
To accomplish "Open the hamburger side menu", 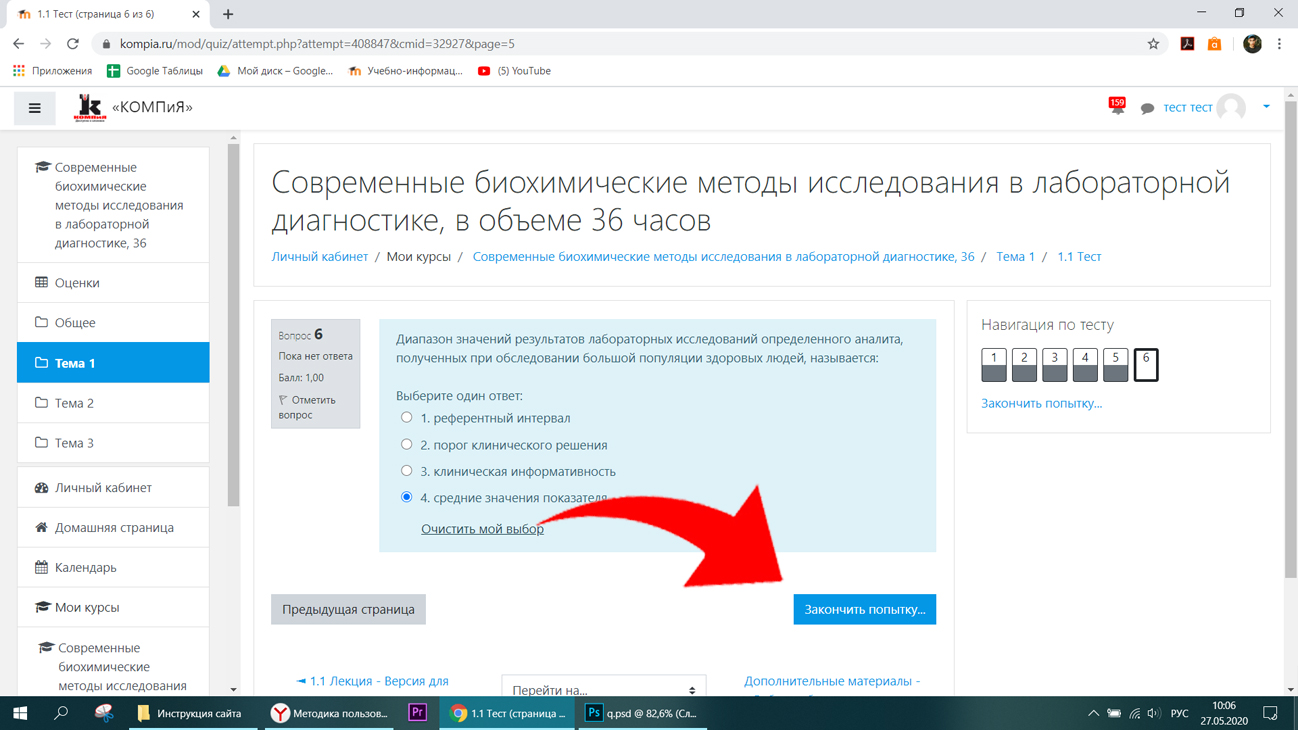I will (x=34, y=108).
